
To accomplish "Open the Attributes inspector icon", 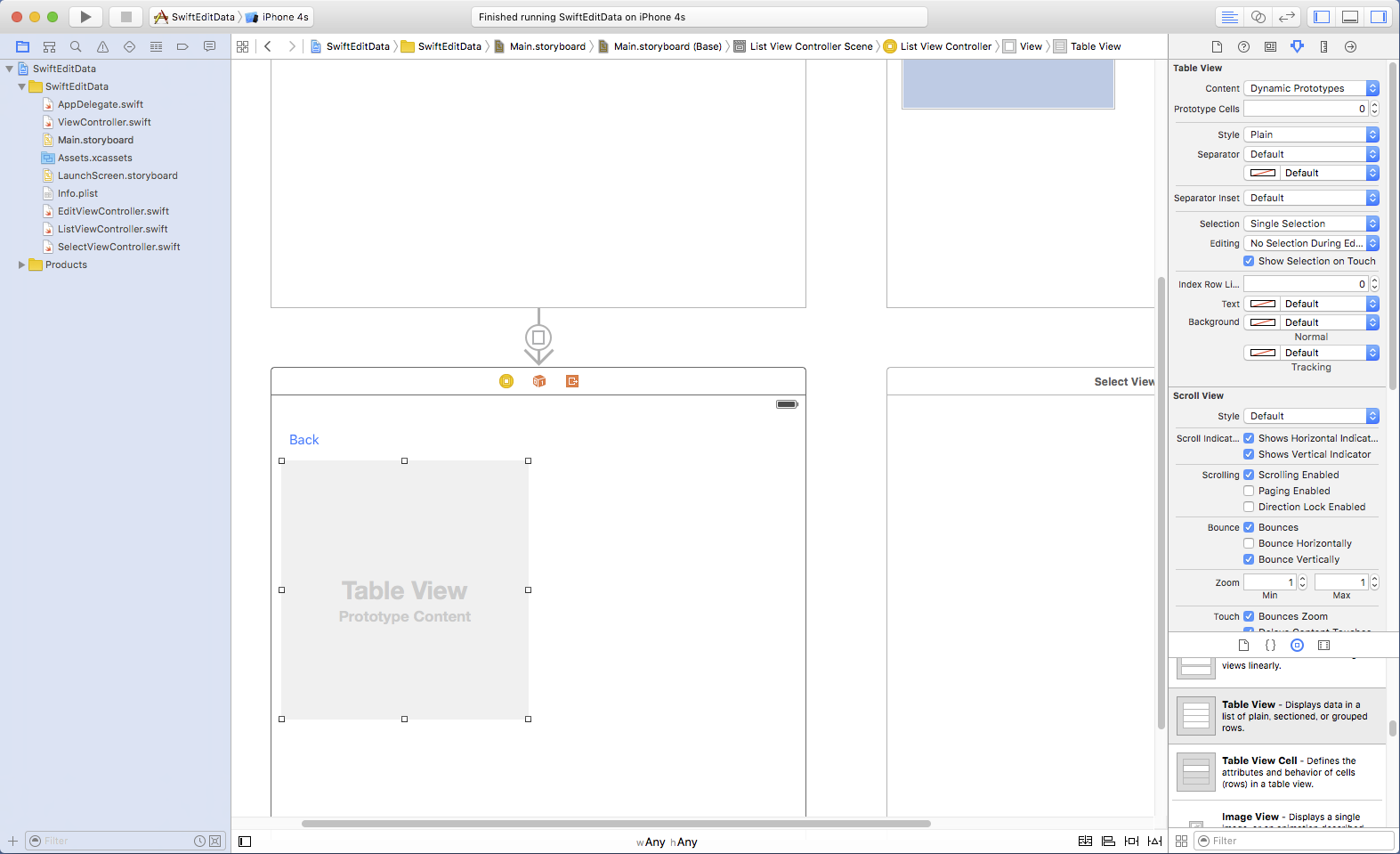I will tap(1297, 46).
